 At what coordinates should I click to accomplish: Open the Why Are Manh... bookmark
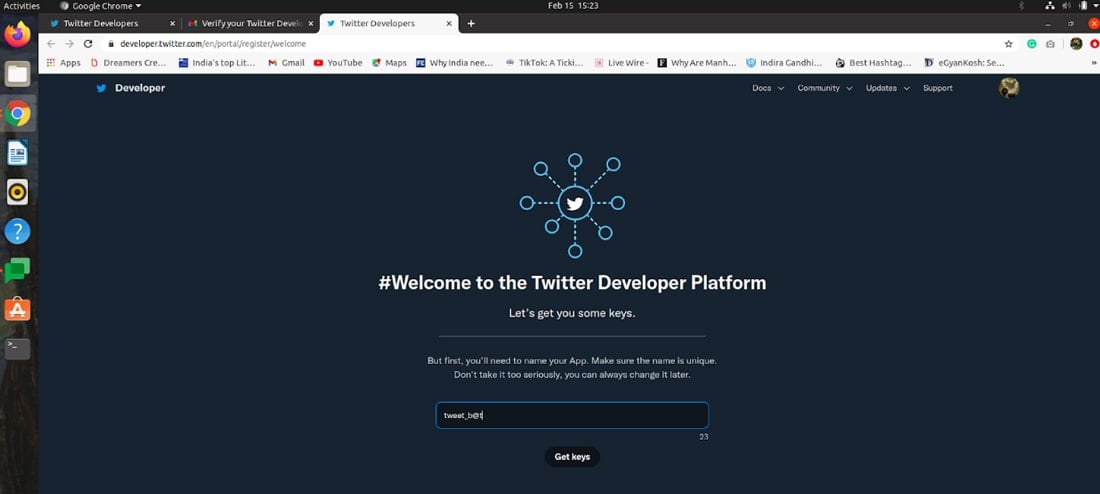697,62
